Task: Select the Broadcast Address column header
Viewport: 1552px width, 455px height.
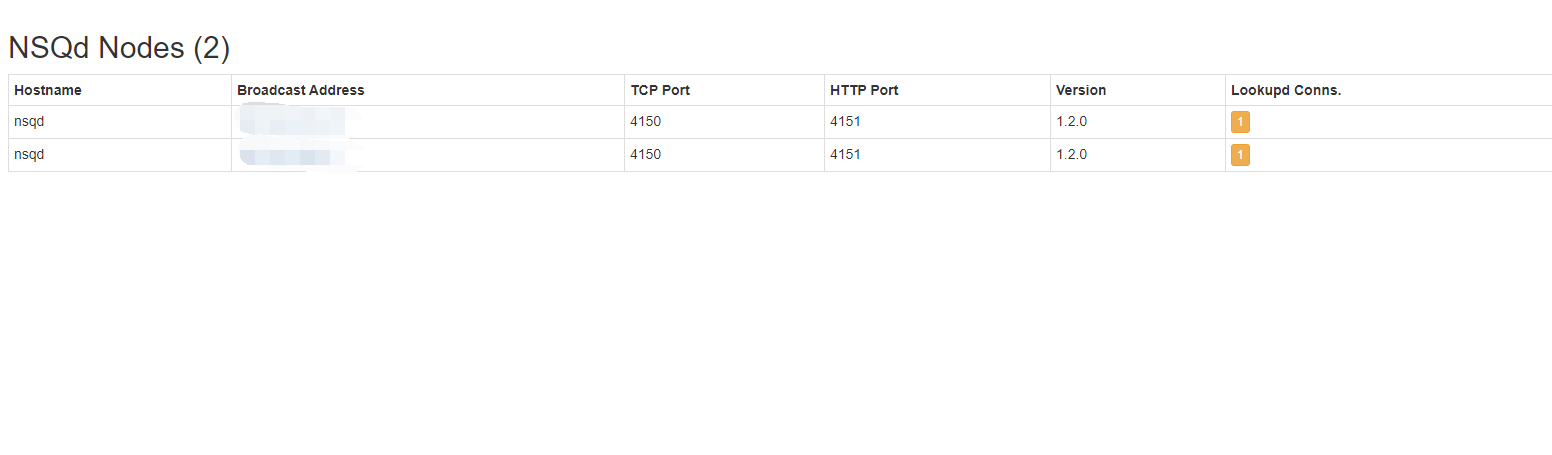Action: (300, 90)
